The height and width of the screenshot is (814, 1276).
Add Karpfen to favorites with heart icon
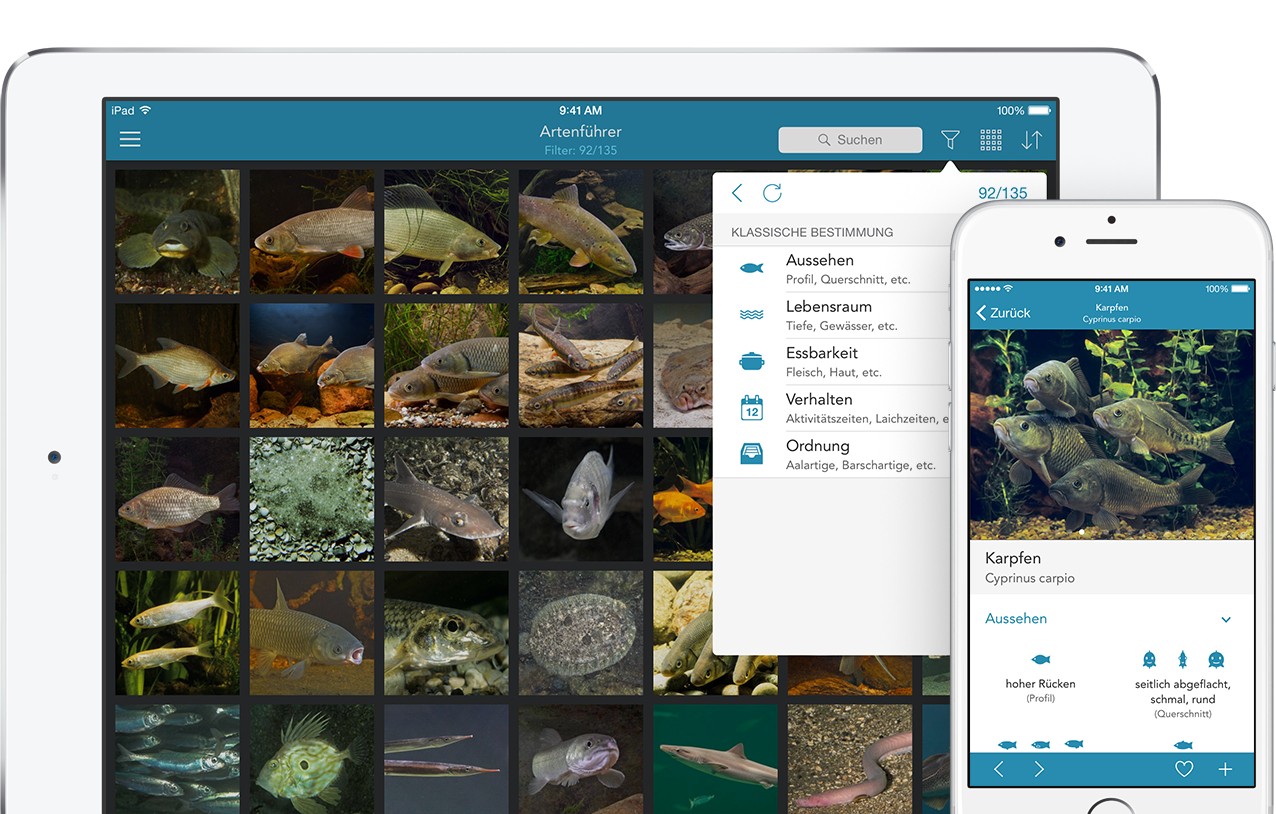[x=1184, y=769]
